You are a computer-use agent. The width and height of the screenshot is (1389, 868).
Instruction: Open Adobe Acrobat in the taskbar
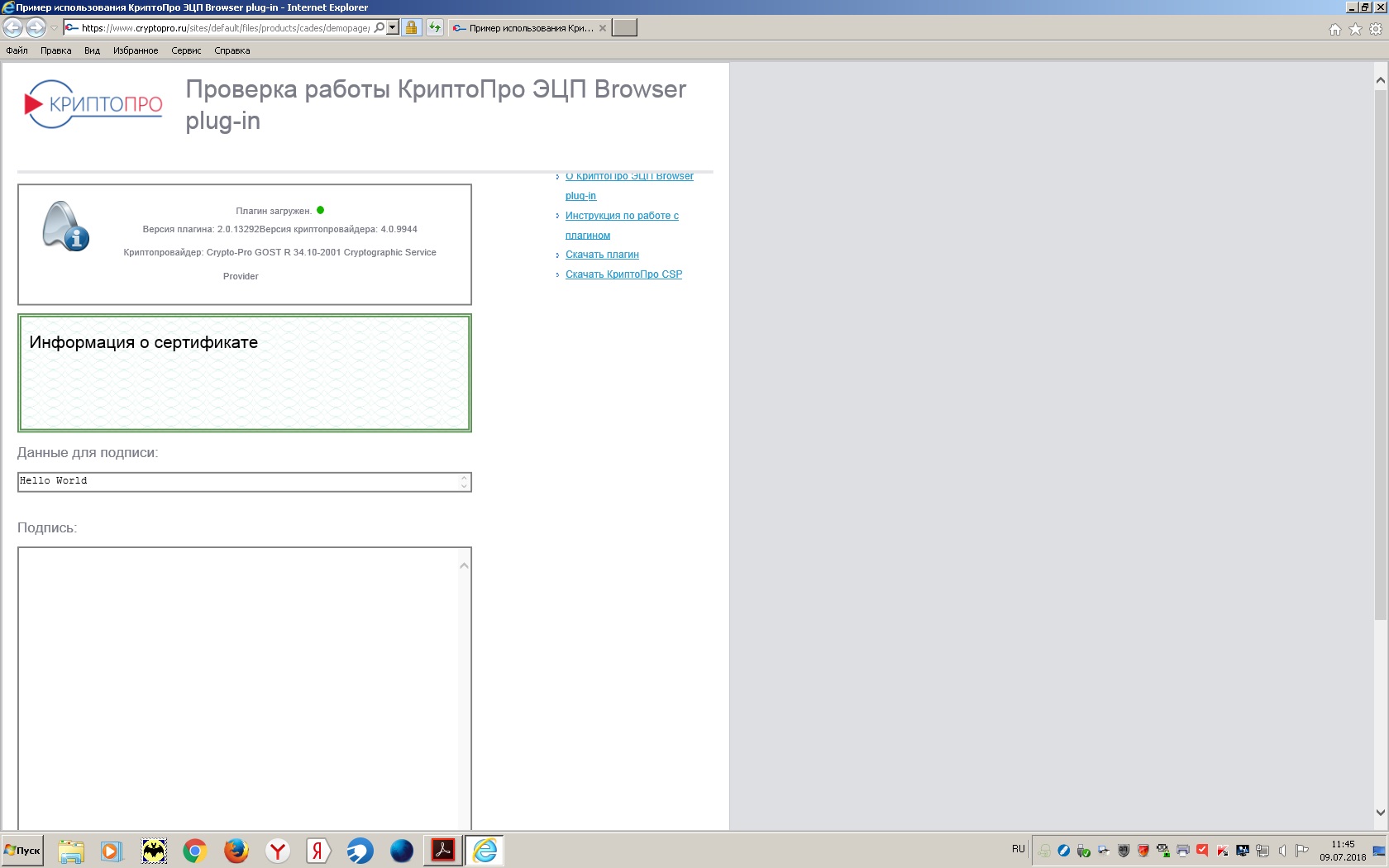(443, 851)
